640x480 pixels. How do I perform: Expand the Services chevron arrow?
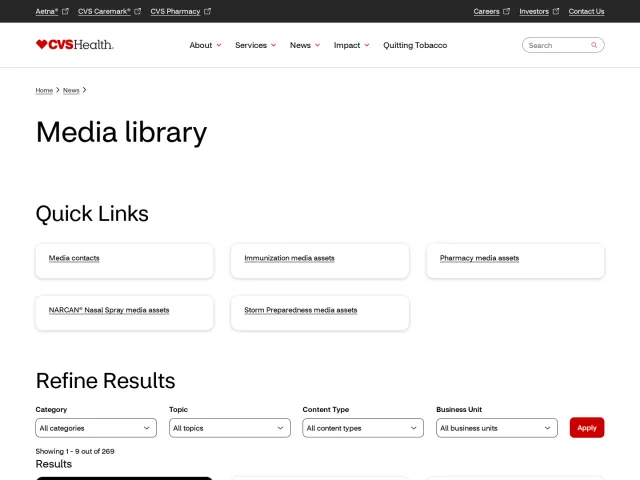273,45
